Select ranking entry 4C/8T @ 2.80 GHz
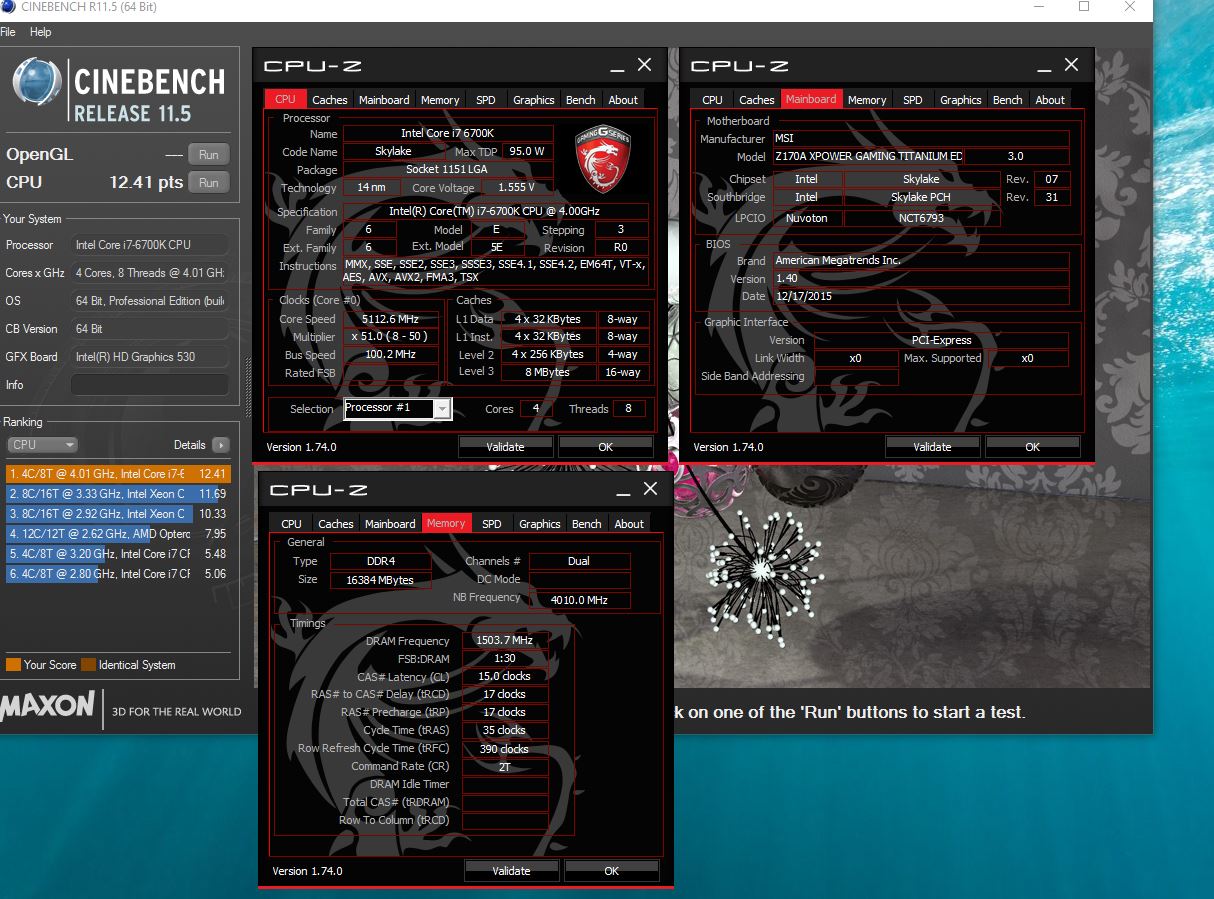 click(x=118, y=574)
